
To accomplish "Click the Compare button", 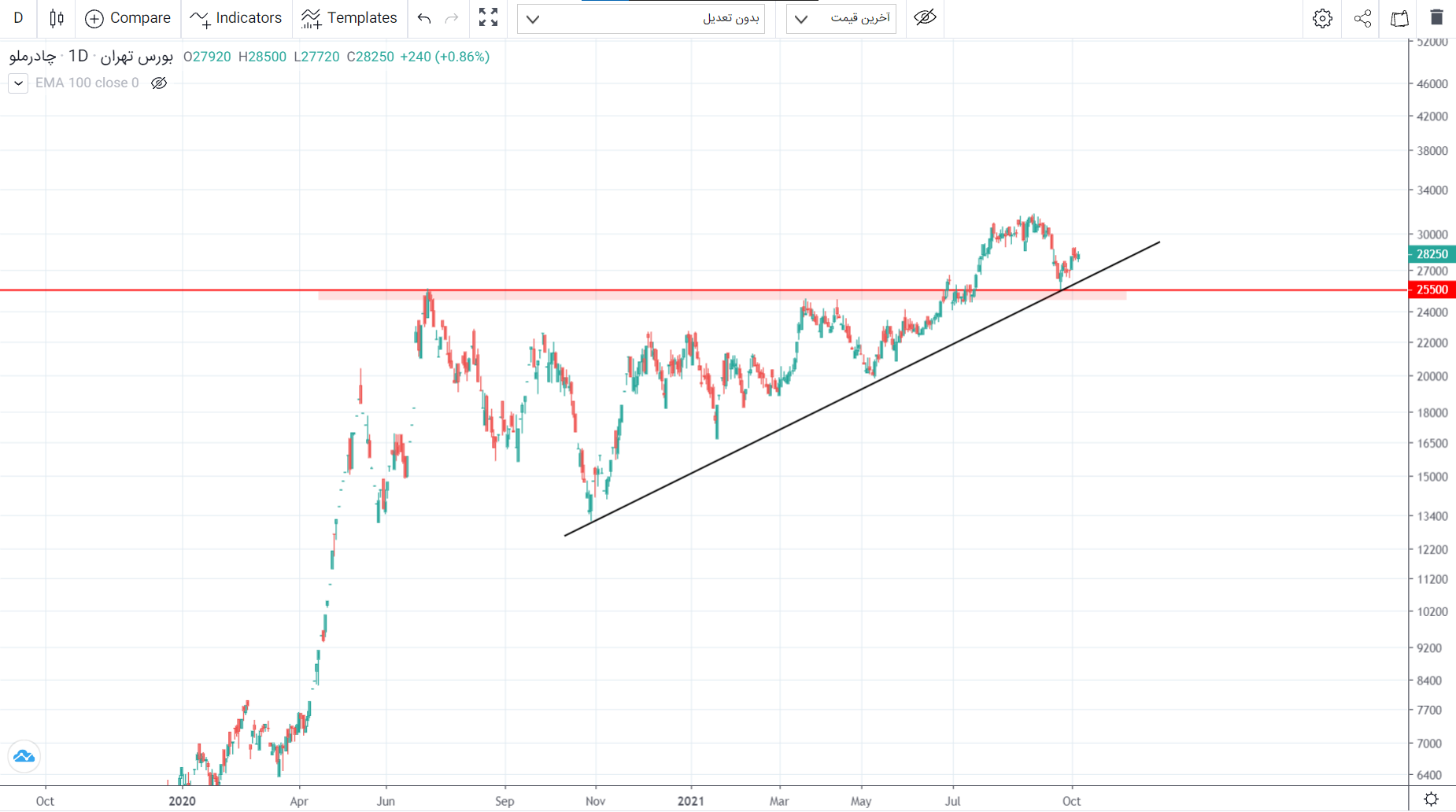I will click(127, 18).
